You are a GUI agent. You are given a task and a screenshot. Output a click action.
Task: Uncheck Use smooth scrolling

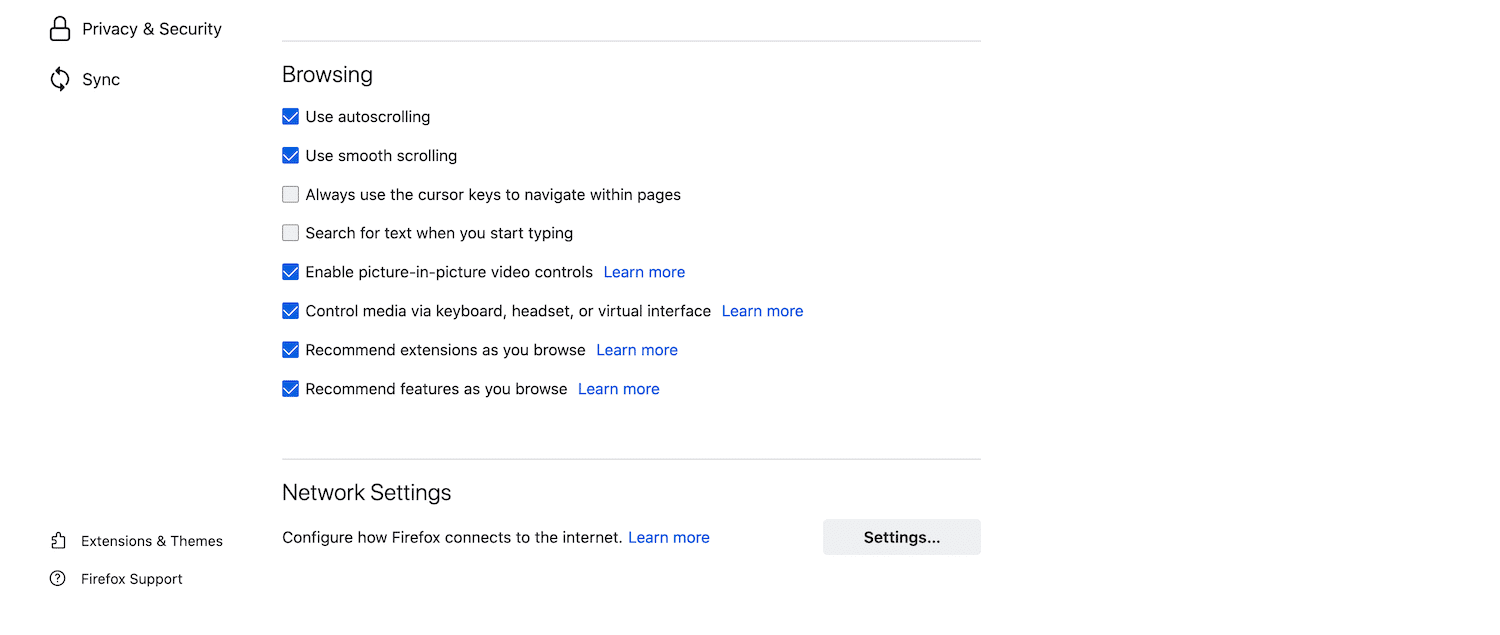(x=290, y=155)
